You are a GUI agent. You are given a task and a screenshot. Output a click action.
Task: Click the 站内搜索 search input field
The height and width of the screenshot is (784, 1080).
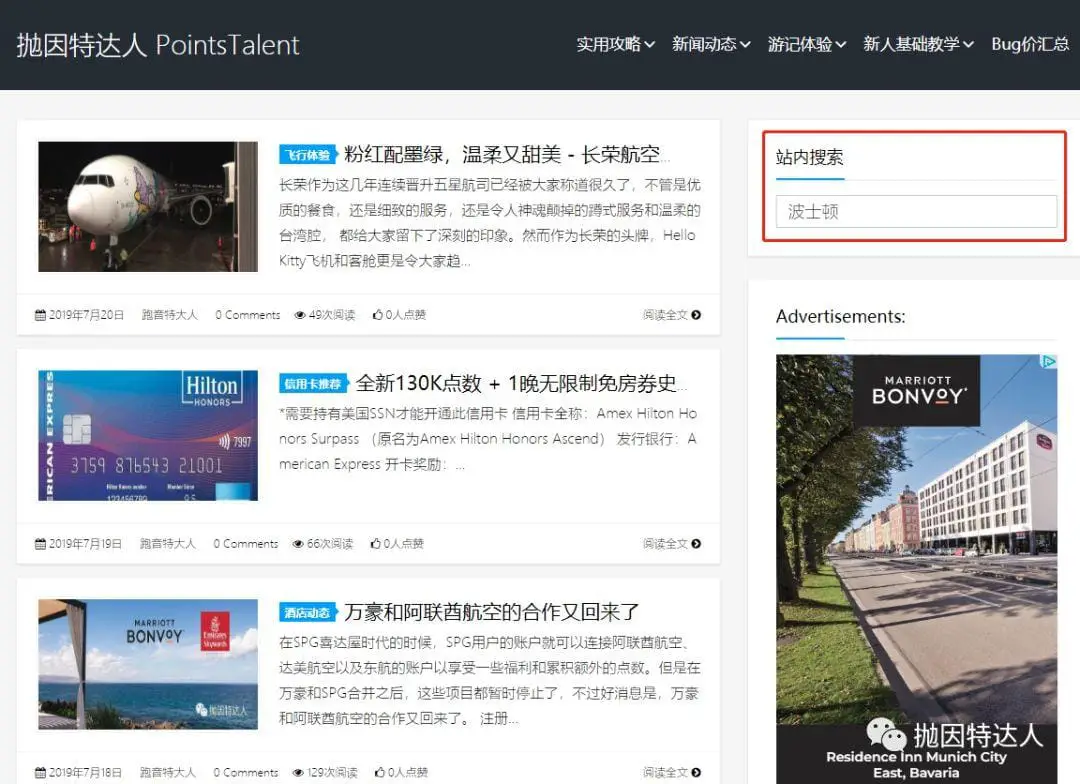(916, 212)
